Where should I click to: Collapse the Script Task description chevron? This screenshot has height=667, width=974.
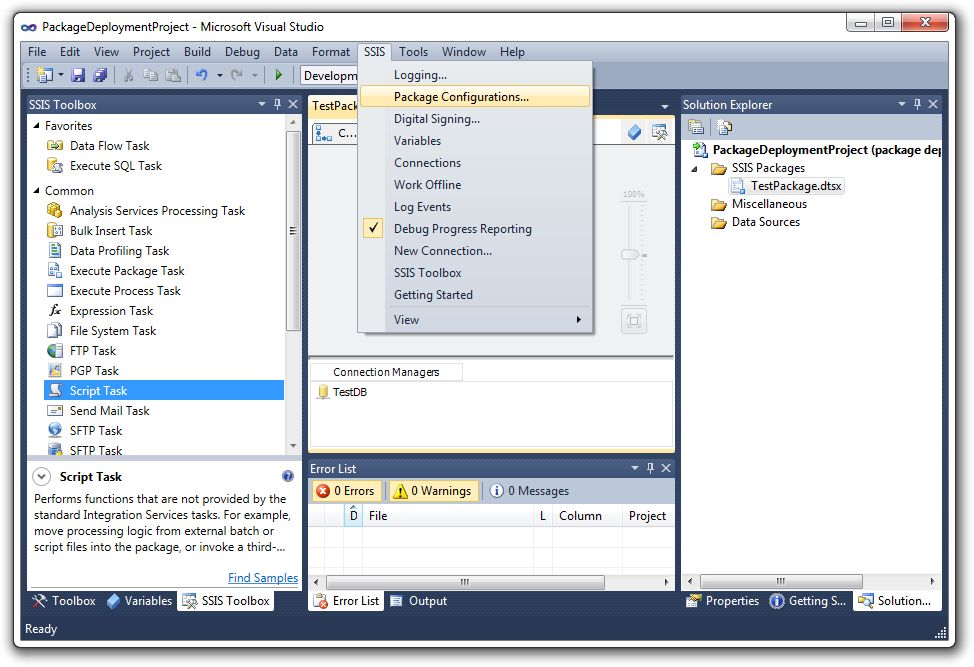tap(42, 476)
